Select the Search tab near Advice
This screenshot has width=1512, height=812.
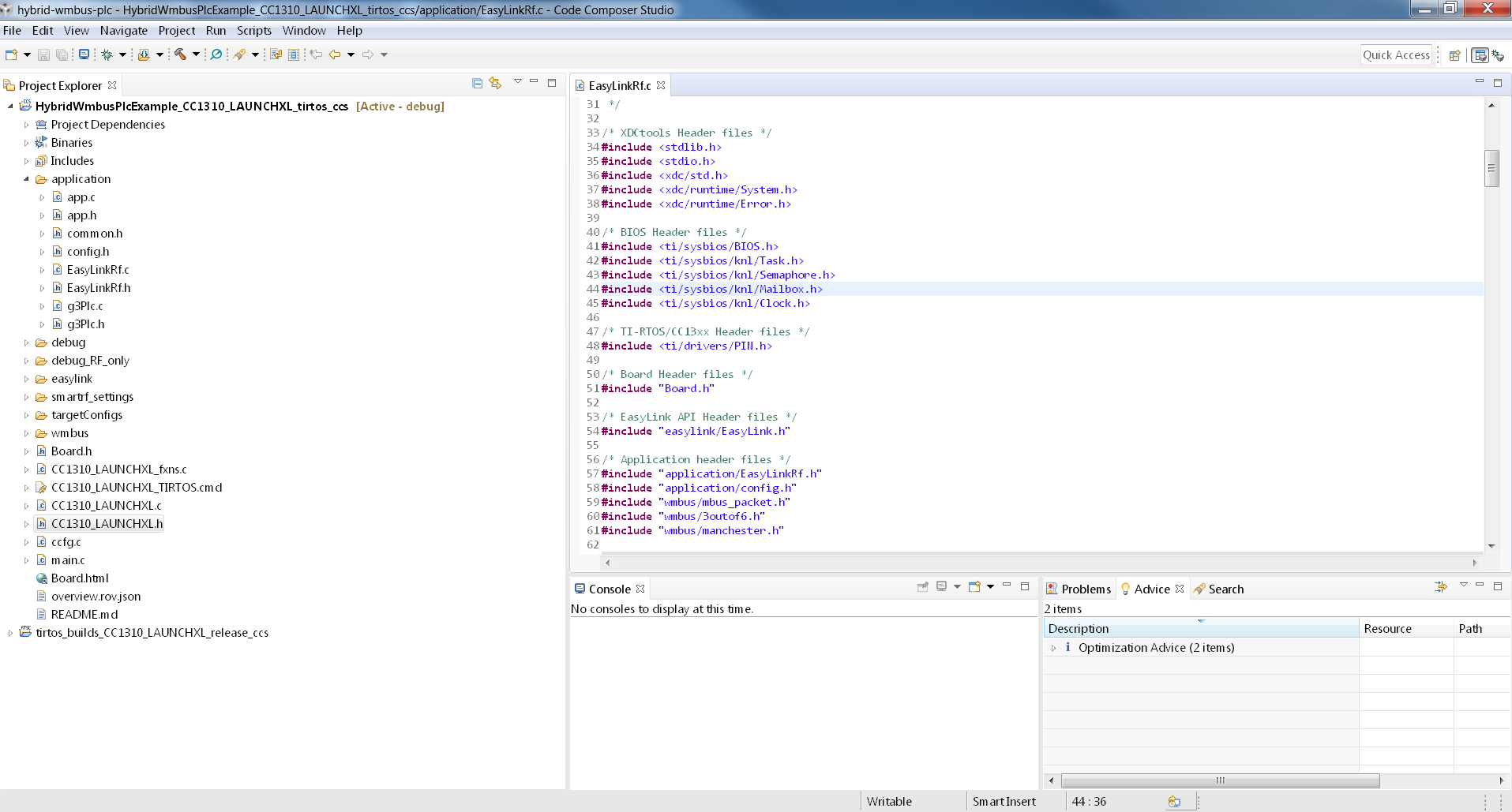[x=1225, y=589]
